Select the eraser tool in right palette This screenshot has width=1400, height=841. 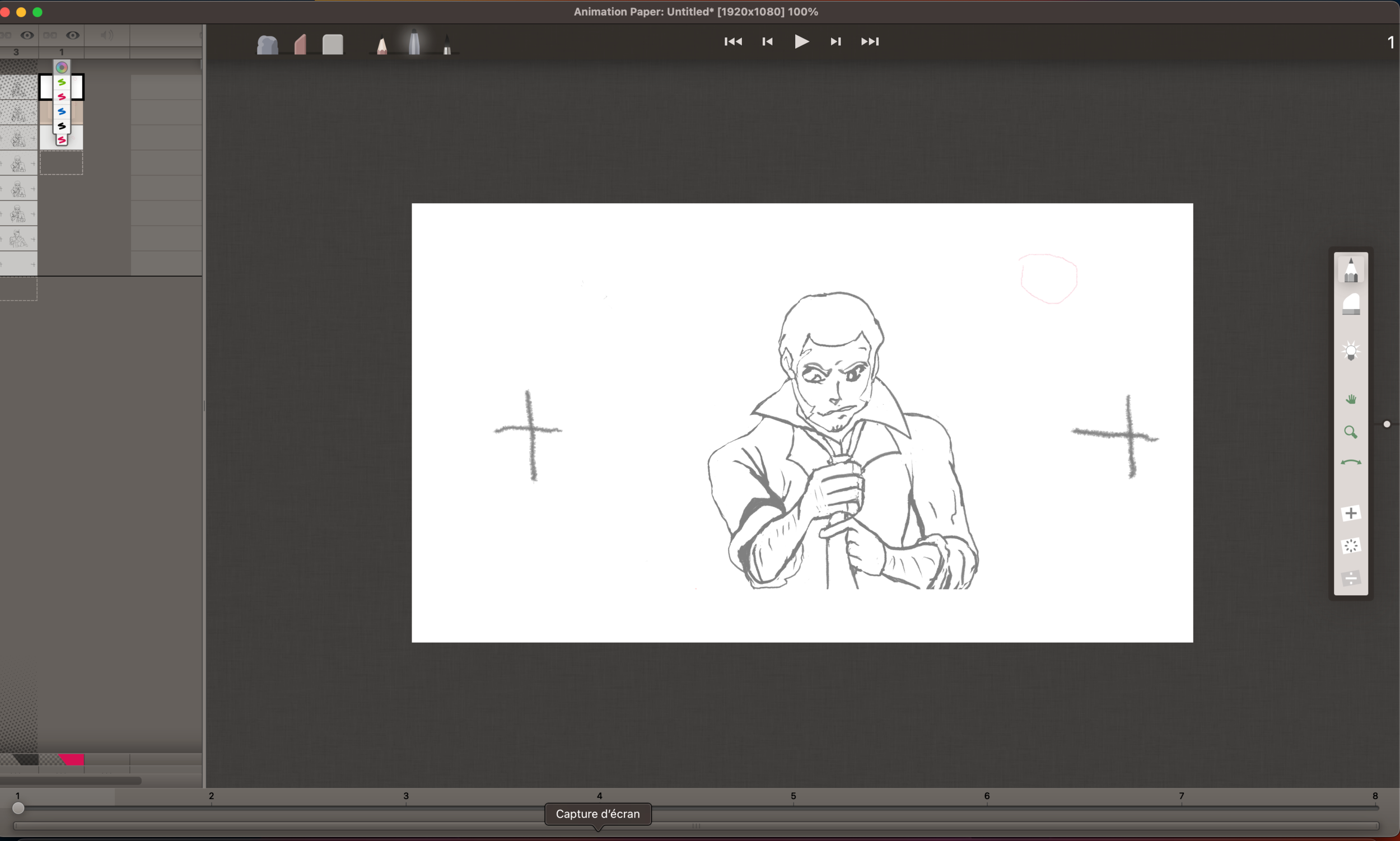[x=1351, y=305]
